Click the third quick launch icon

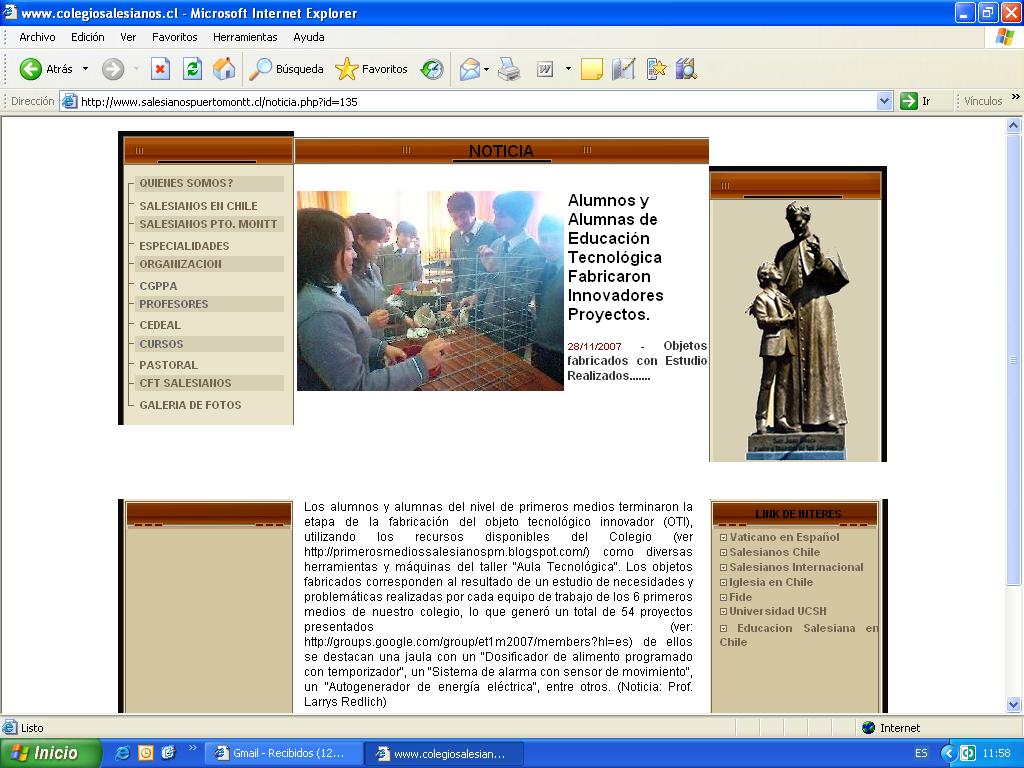point(168,753)
